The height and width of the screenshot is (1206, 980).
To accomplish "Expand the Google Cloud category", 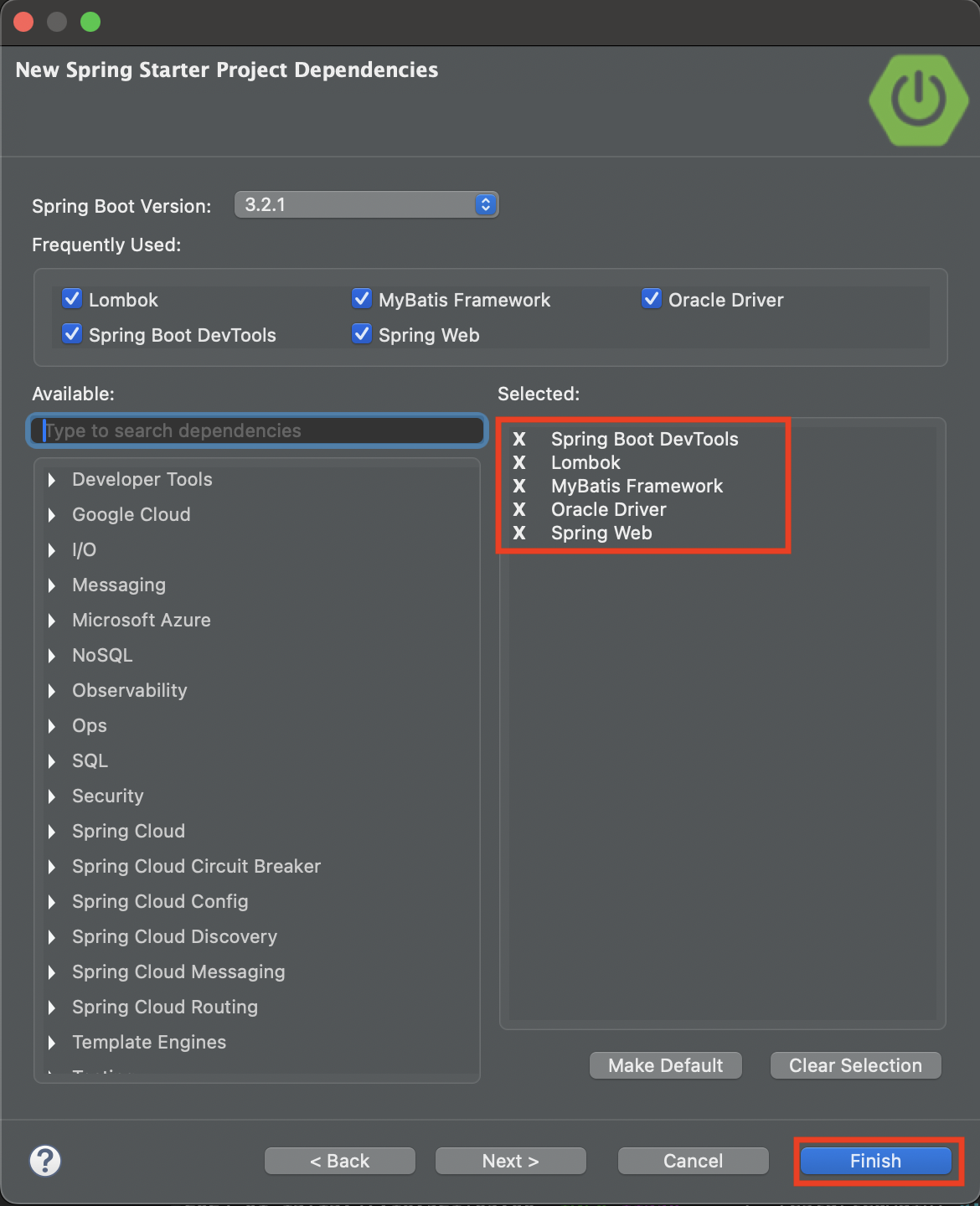I will tap(52, 515).
